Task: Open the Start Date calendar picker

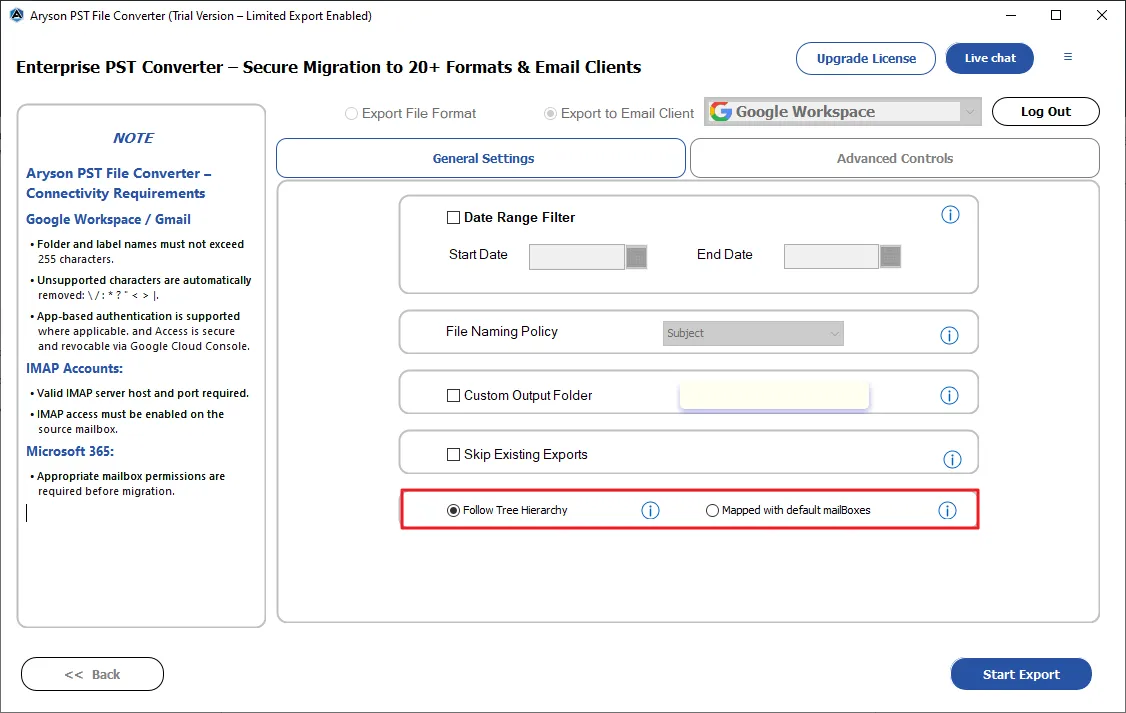Action: [x=636, y=257]
